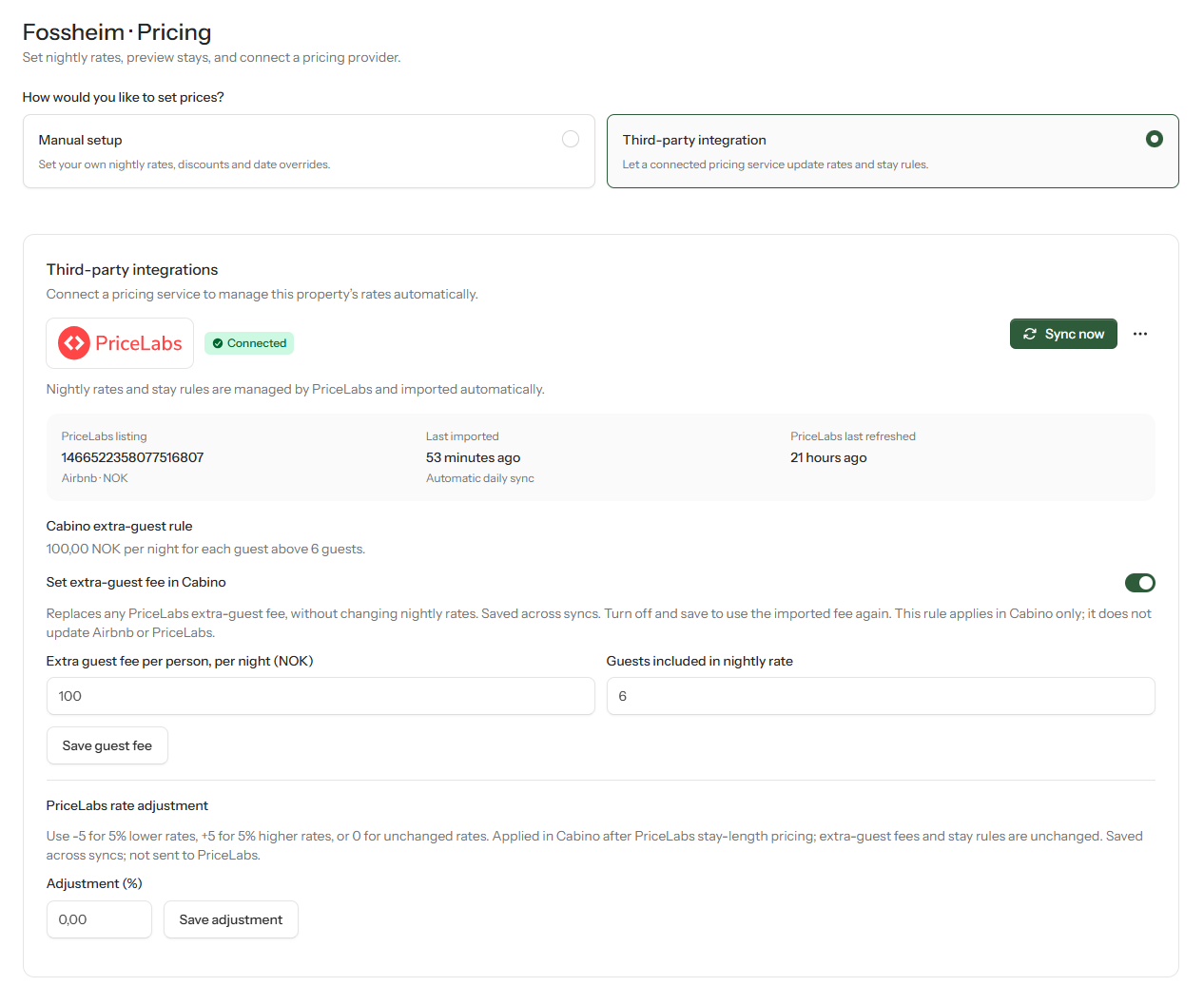Click the '21 hours ago' refreshed value
This screenshot has width=1204, height=986.
click(828, 457)
